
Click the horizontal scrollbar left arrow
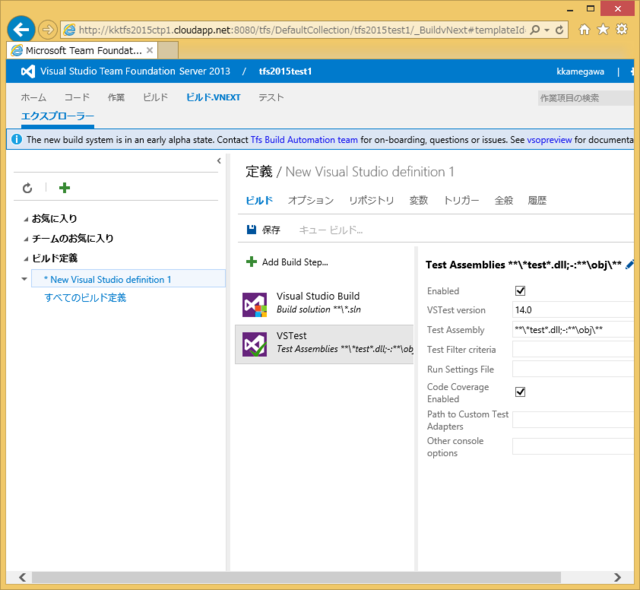click(x=22, y=577)
